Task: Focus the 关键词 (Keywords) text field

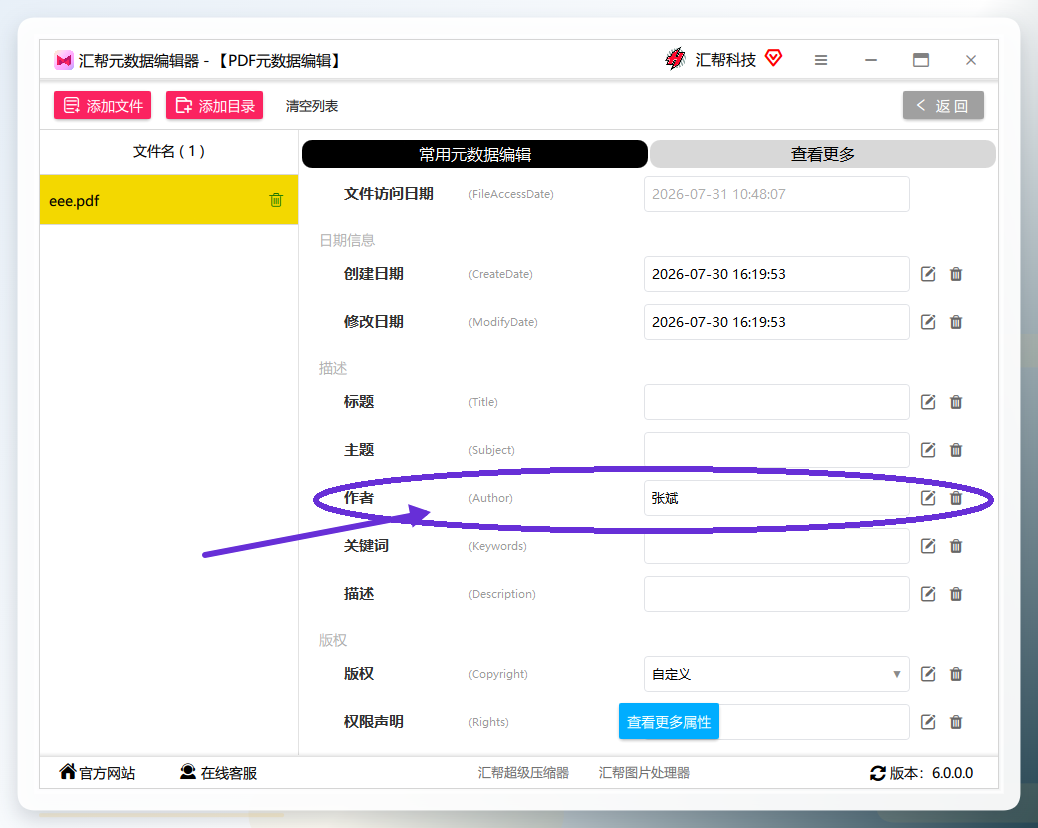Action: (x=777, y=546)
